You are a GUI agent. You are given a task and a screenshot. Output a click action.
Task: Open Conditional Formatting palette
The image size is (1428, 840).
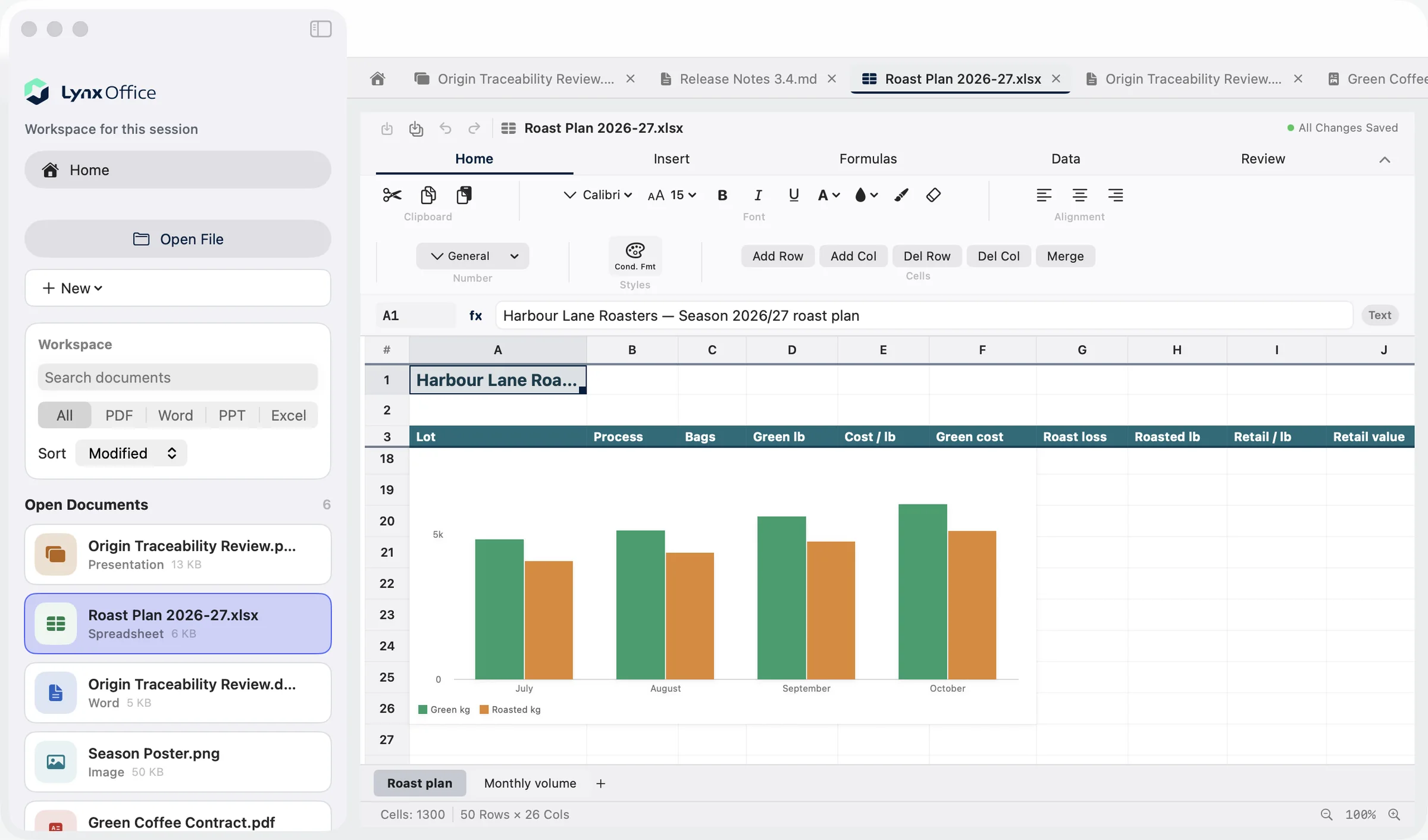(635, 256)
